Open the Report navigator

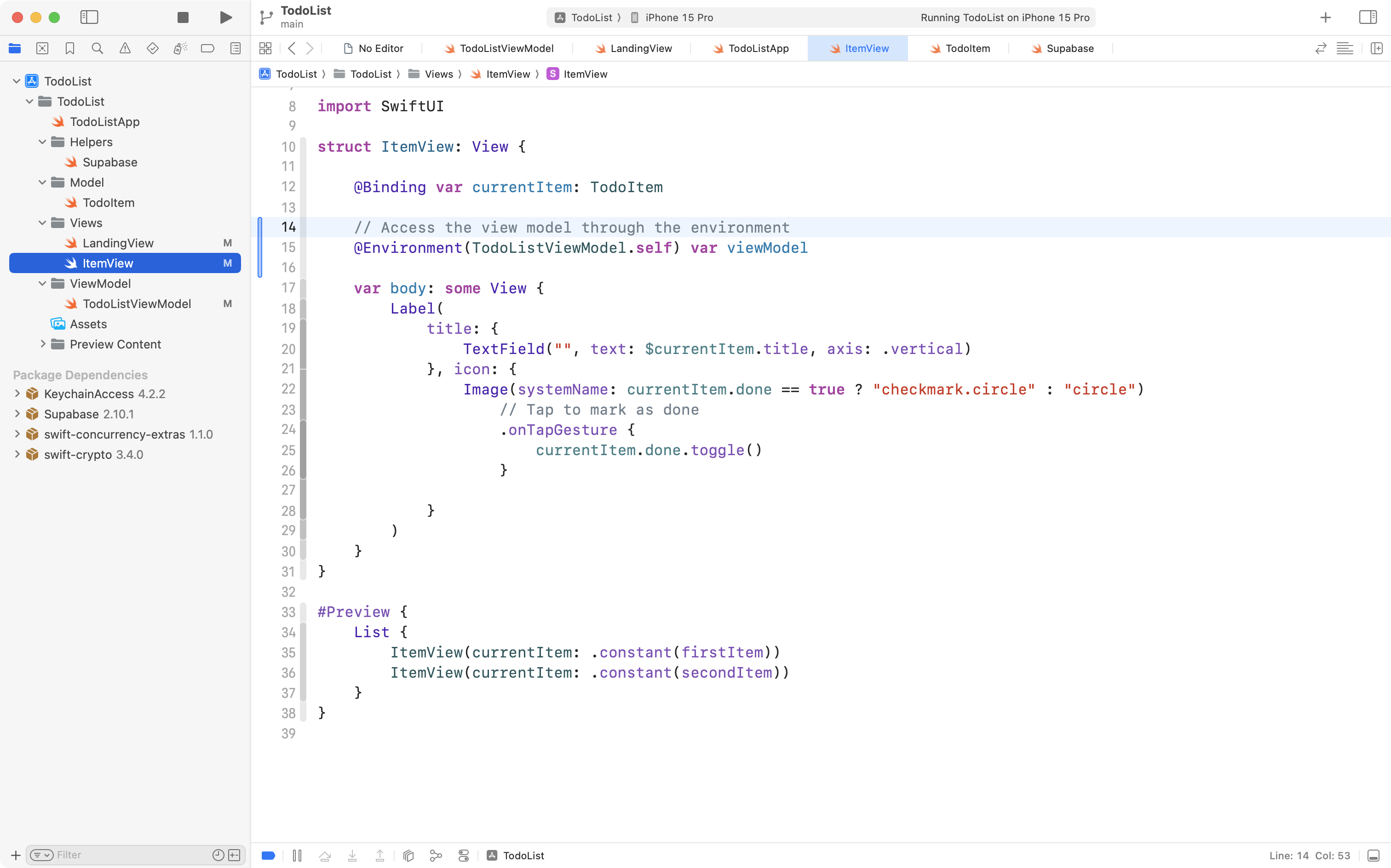click(236, 48)
